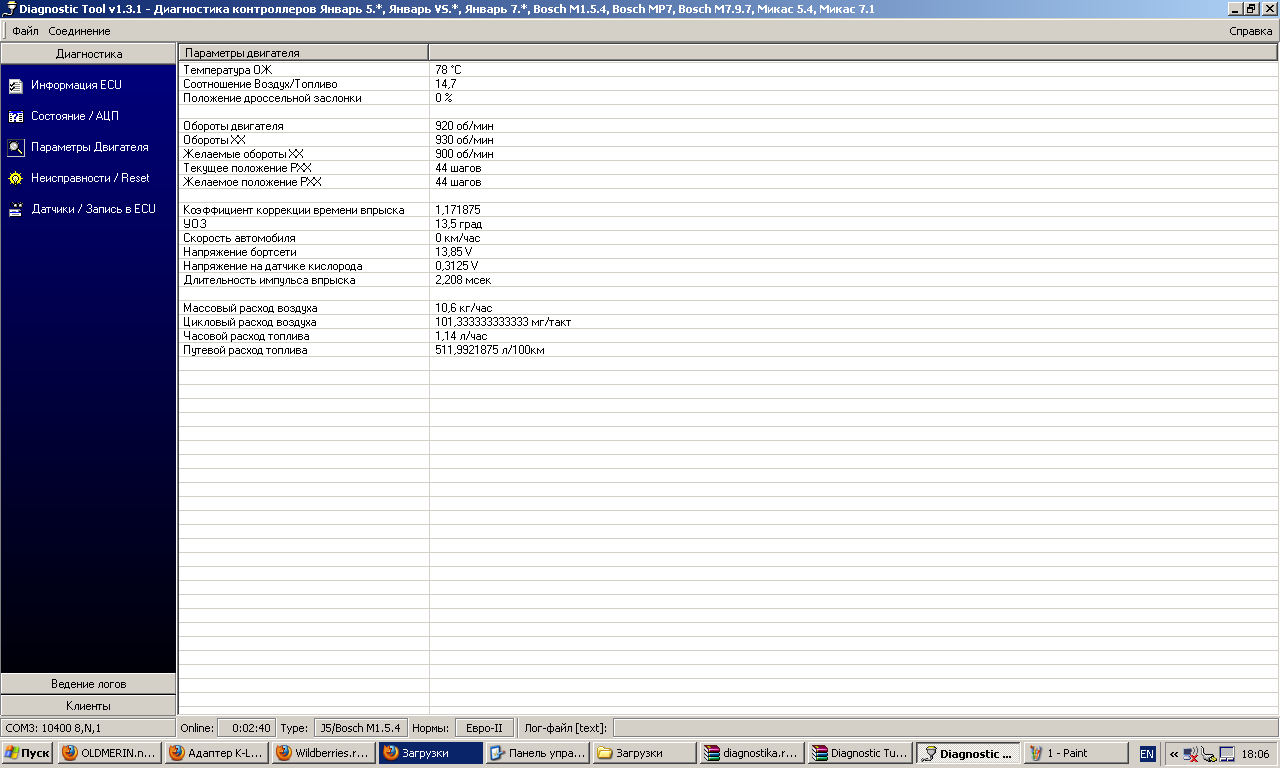Click the tray clock showing 18:06
The image size is (1280, 768).
pos(1255,754)
